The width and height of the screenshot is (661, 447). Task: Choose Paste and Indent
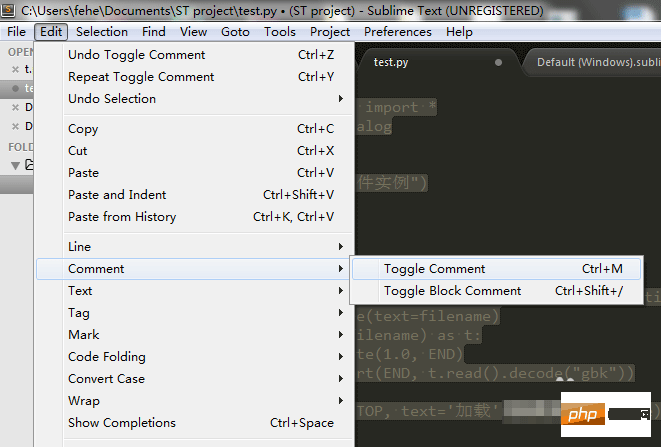194,194
